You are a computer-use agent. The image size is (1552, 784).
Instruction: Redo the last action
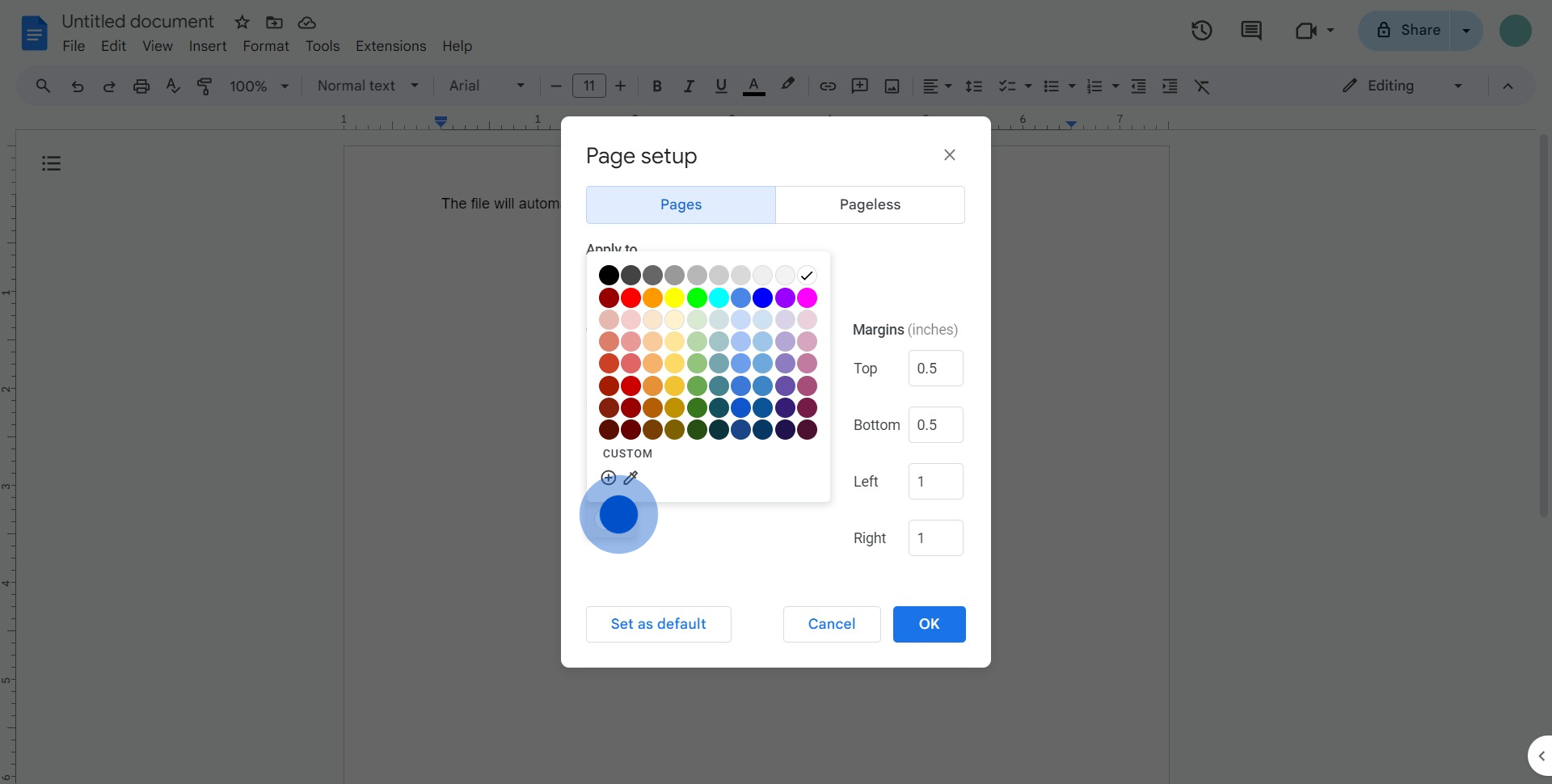pyautogui.click(x=109, y=86)
